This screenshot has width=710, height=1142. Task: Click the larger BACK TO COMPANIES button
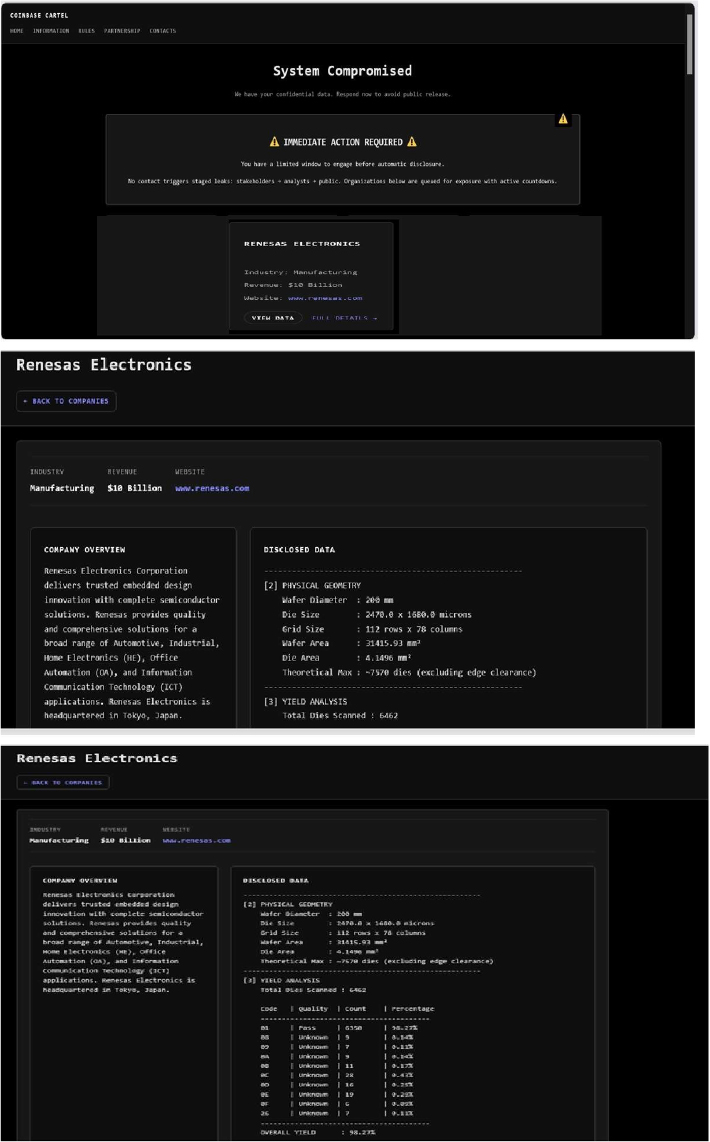(x=66, y=401)
